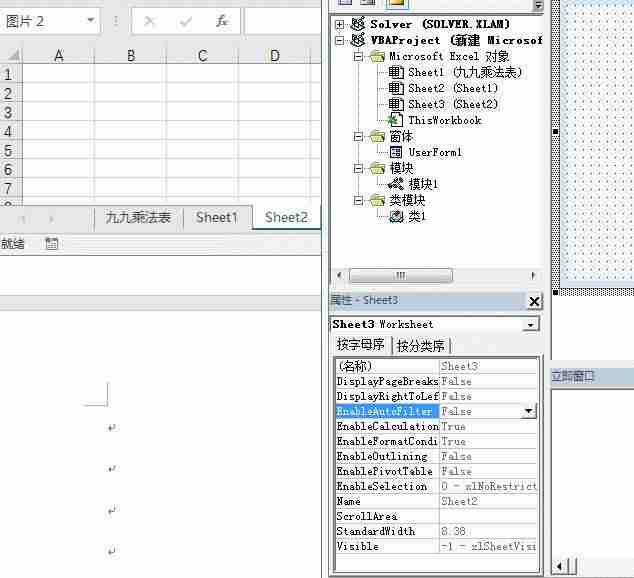Close the 属性 - Sheet3 properties panel
The height and width of the screenshot is (578, 634).
[x=534, y=301]
